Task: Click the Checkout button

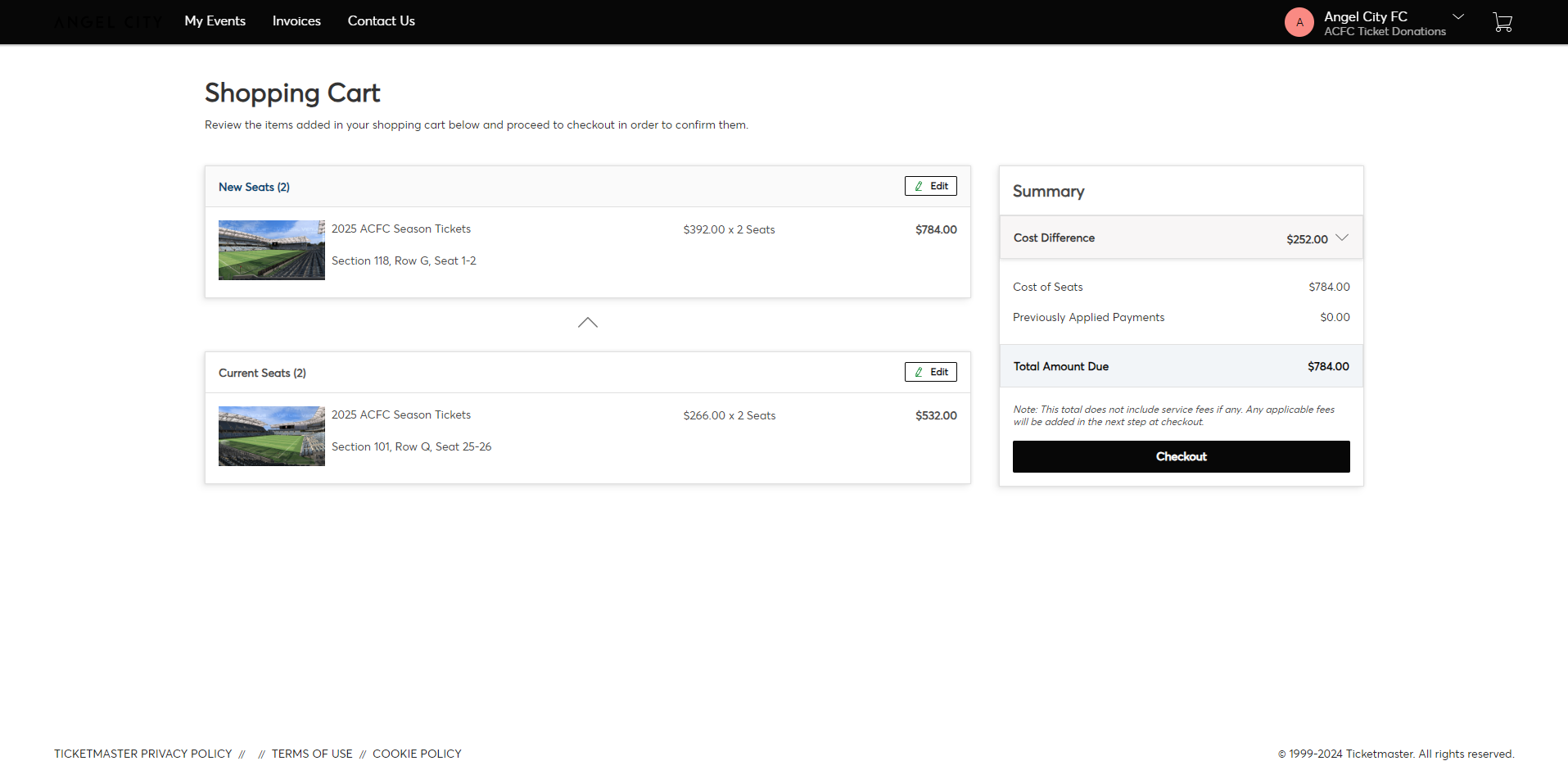Action: [x=1182, y=456]
